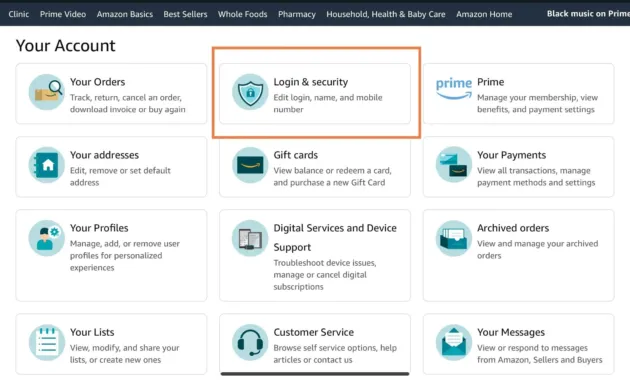Navigate to Whole Foods
Image resolution: width=630 pixels, height=380 pixels.
242,14
